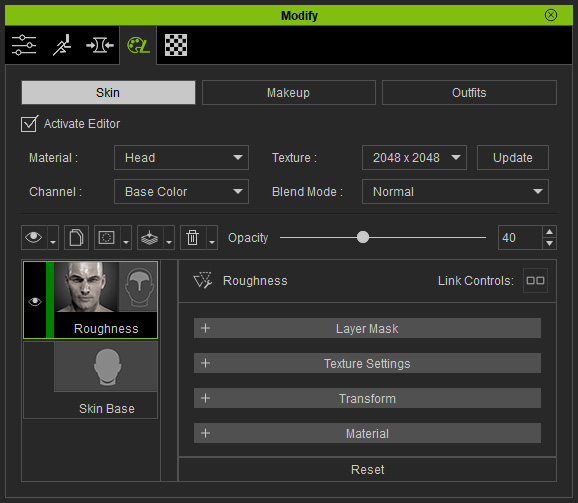Viewport: 578px width, 503px height.
Task: Click the Opacity value field showing 40
Action: (520, 238)
